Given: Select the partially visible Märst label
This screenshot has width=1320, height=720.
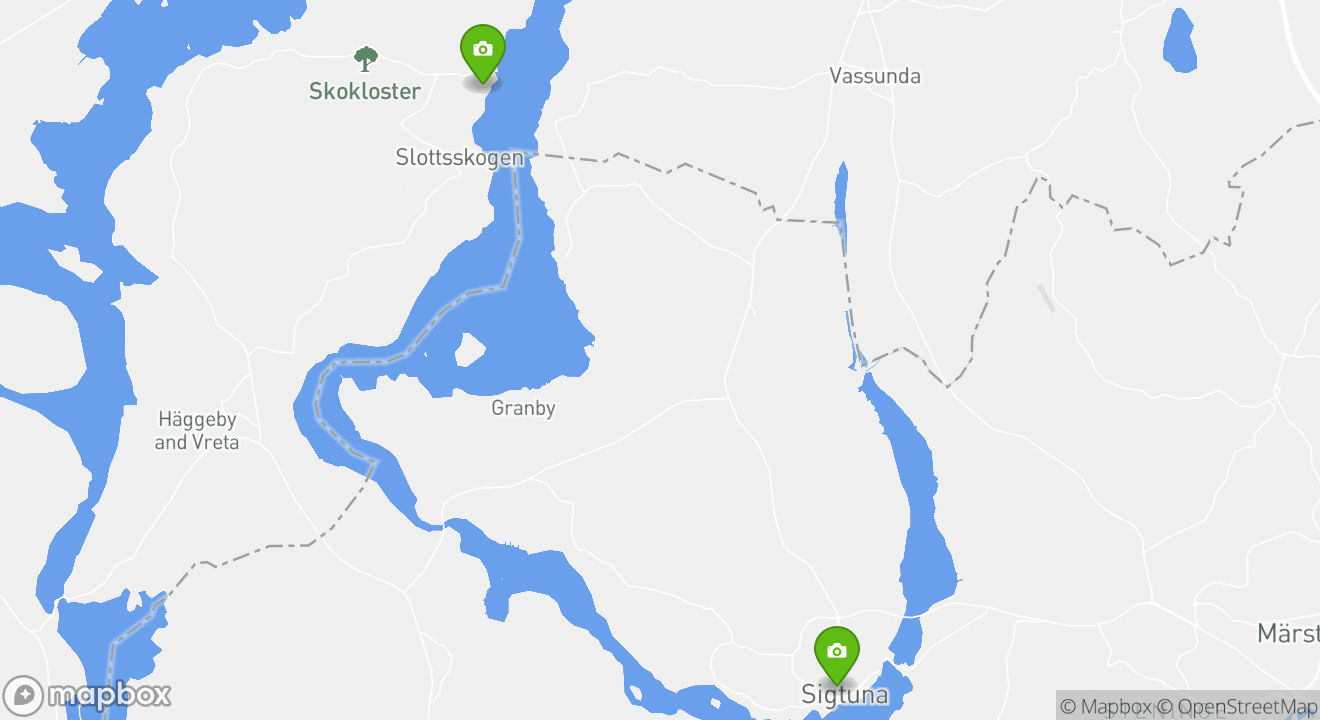Looking at the screenshot, I should click(1288, 633).
